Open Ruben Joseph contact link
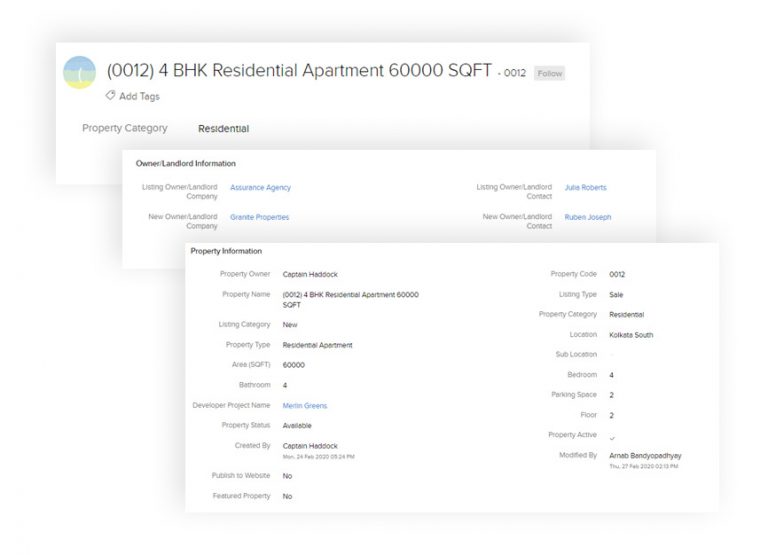Screen dimensions: 768x555 [x=587, y=217]
